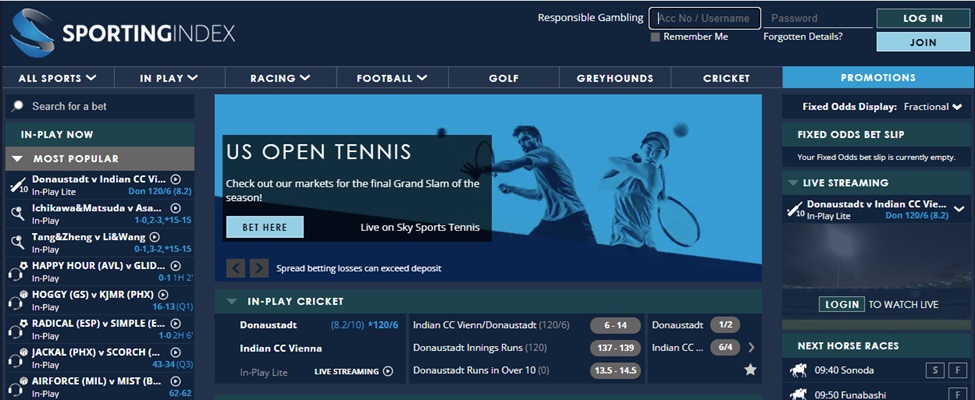Go to previous promotional banner slide
Viewport: 975px width, 400px height.
[x=235, y=268]
